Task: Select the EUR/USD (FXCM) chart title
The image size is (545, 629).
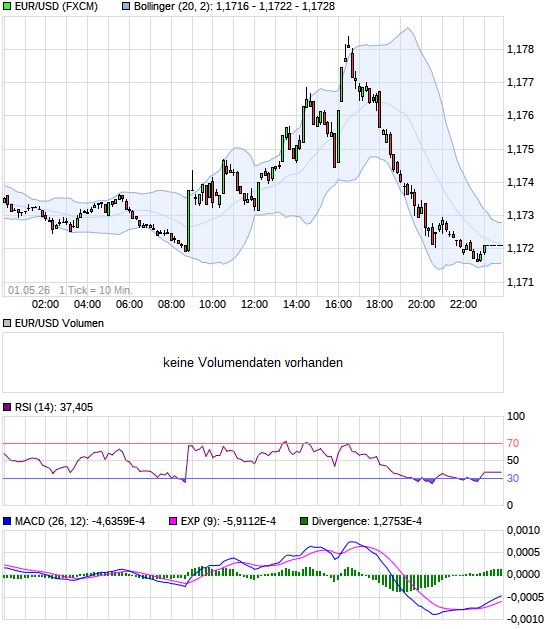Action: [x=56, y=6]
